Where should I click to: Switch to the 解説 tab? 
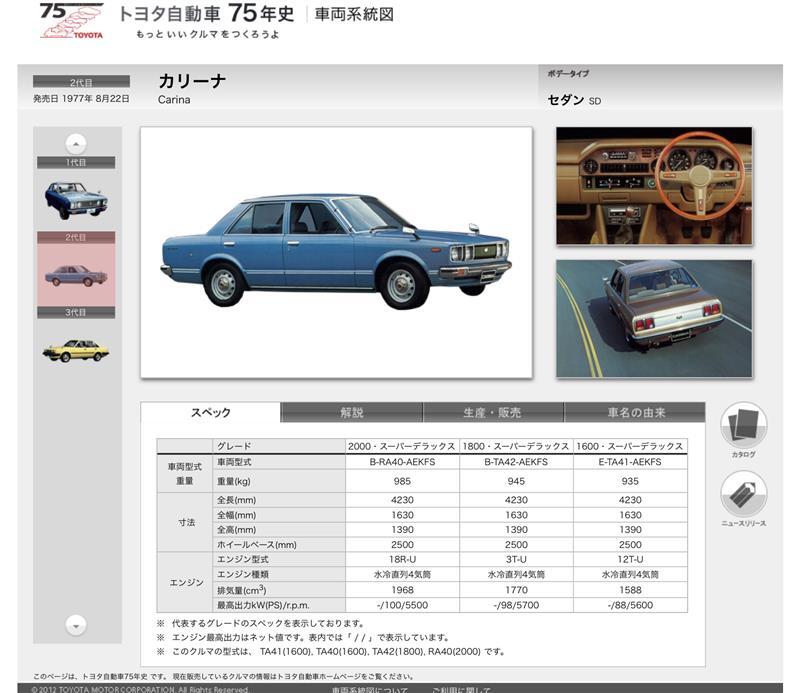tap(352, 412)
